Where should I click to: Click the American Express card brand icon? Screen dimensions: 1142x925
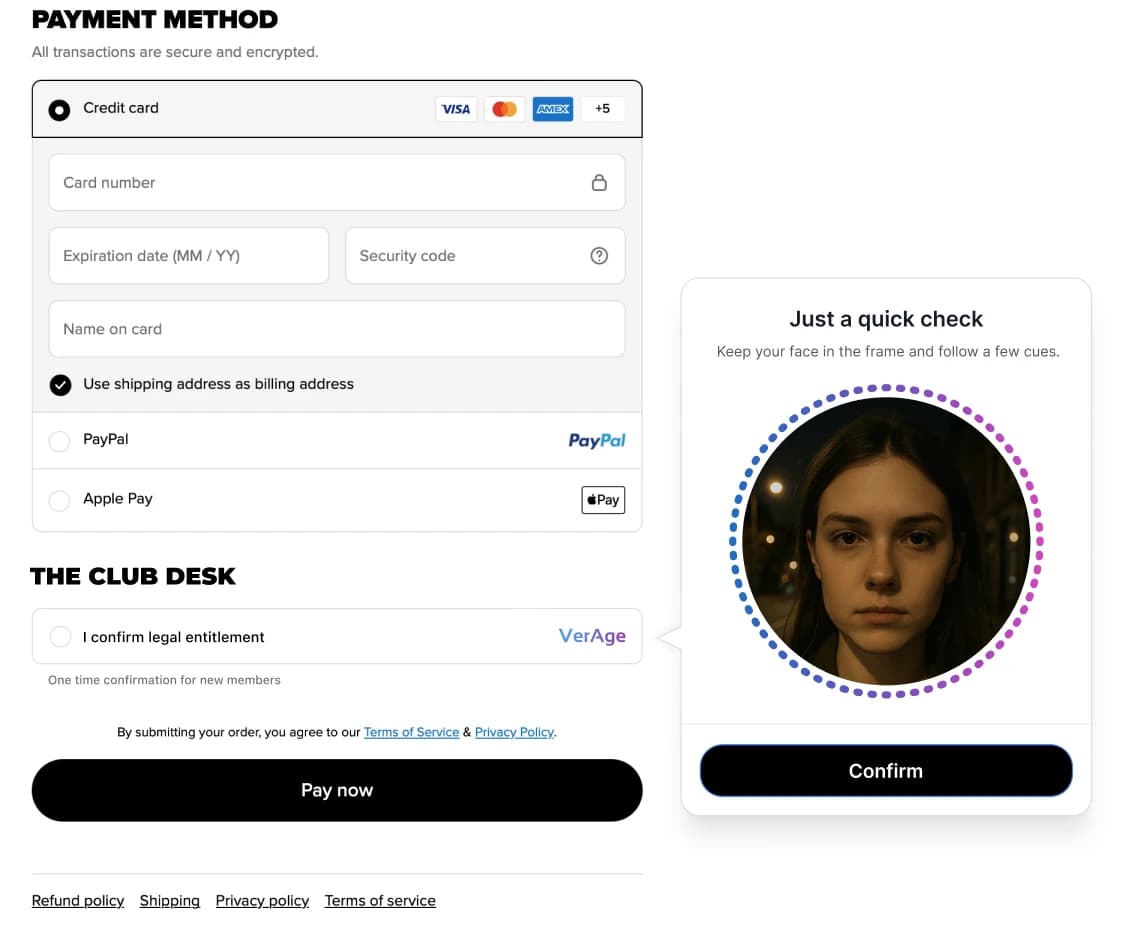(553, 109)
